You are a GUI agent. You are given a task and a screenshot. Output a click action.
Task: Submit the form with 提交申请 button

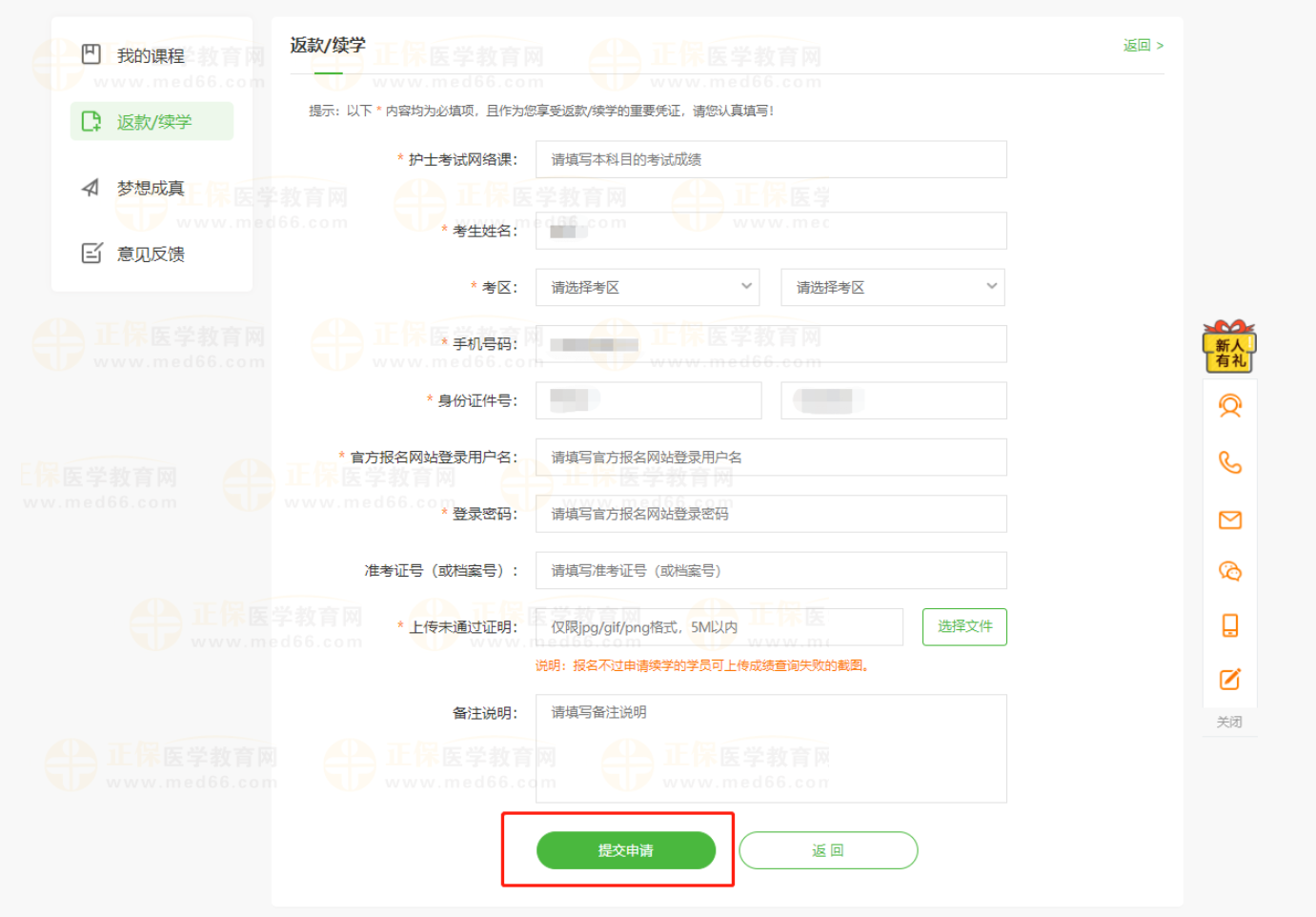coord(625,850)
